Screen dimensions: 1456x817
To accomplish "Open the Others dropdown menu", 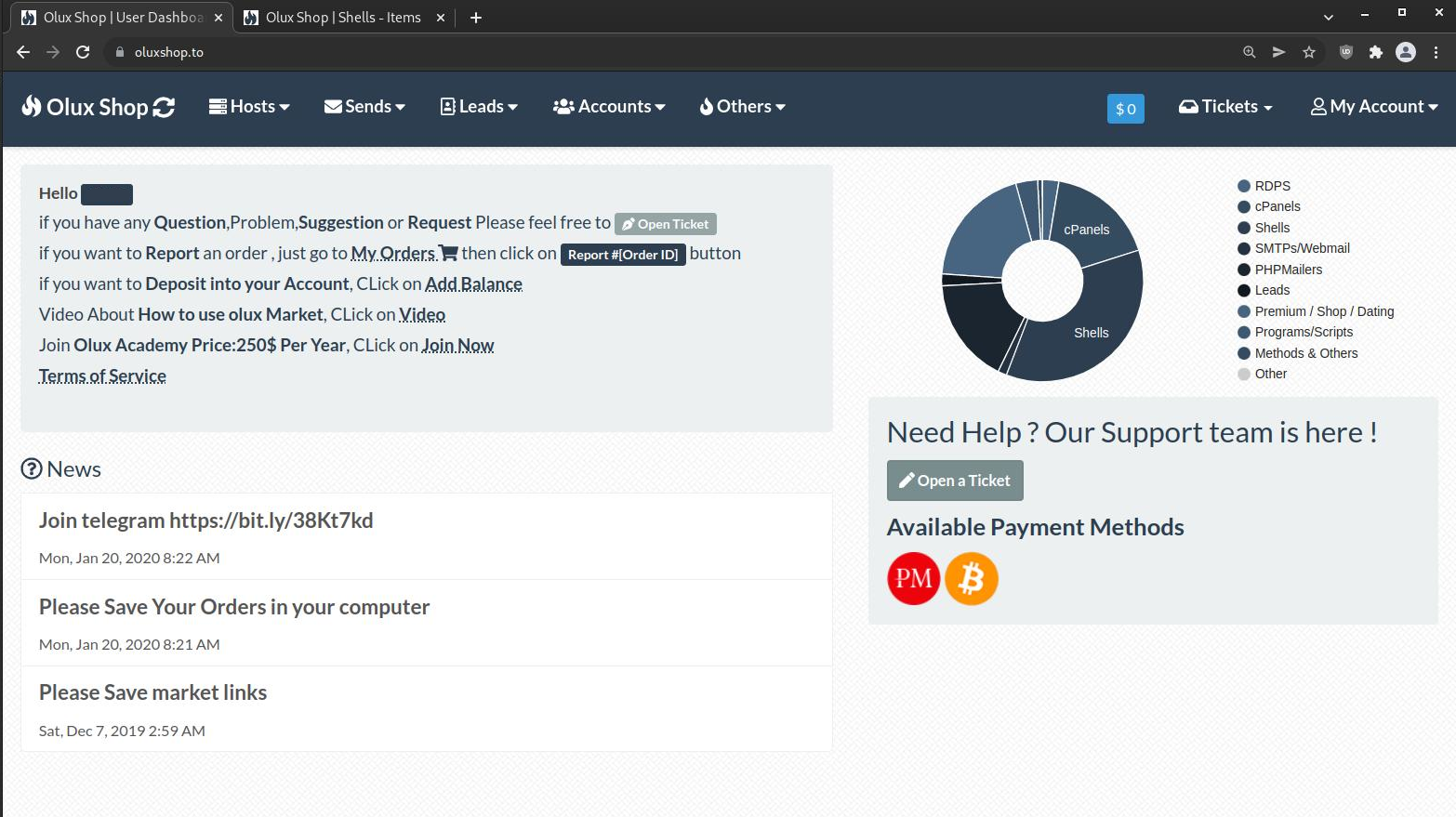I will [x=743, y=107].
